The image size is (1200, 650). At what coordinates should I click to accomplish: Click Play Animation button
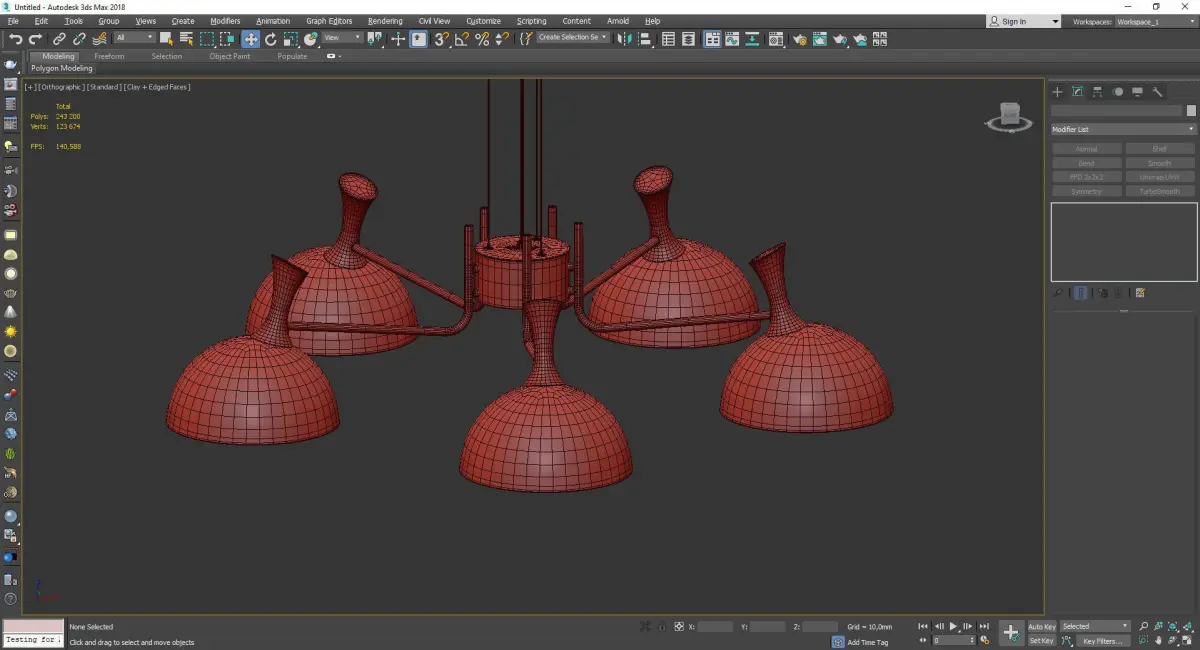tap(954, 627)
